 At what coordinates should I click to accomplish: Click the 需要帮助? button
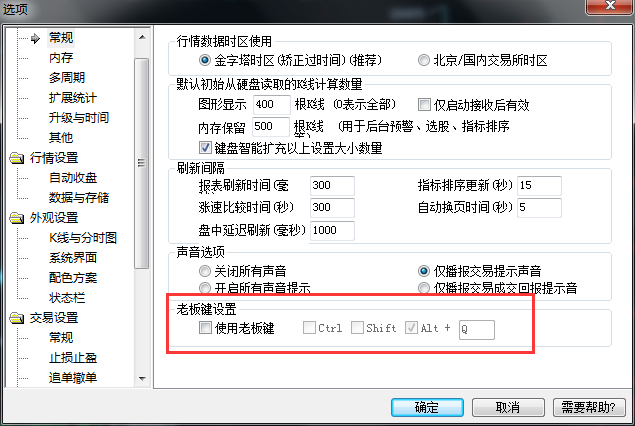pyautogui.click(x=589, y=407)
